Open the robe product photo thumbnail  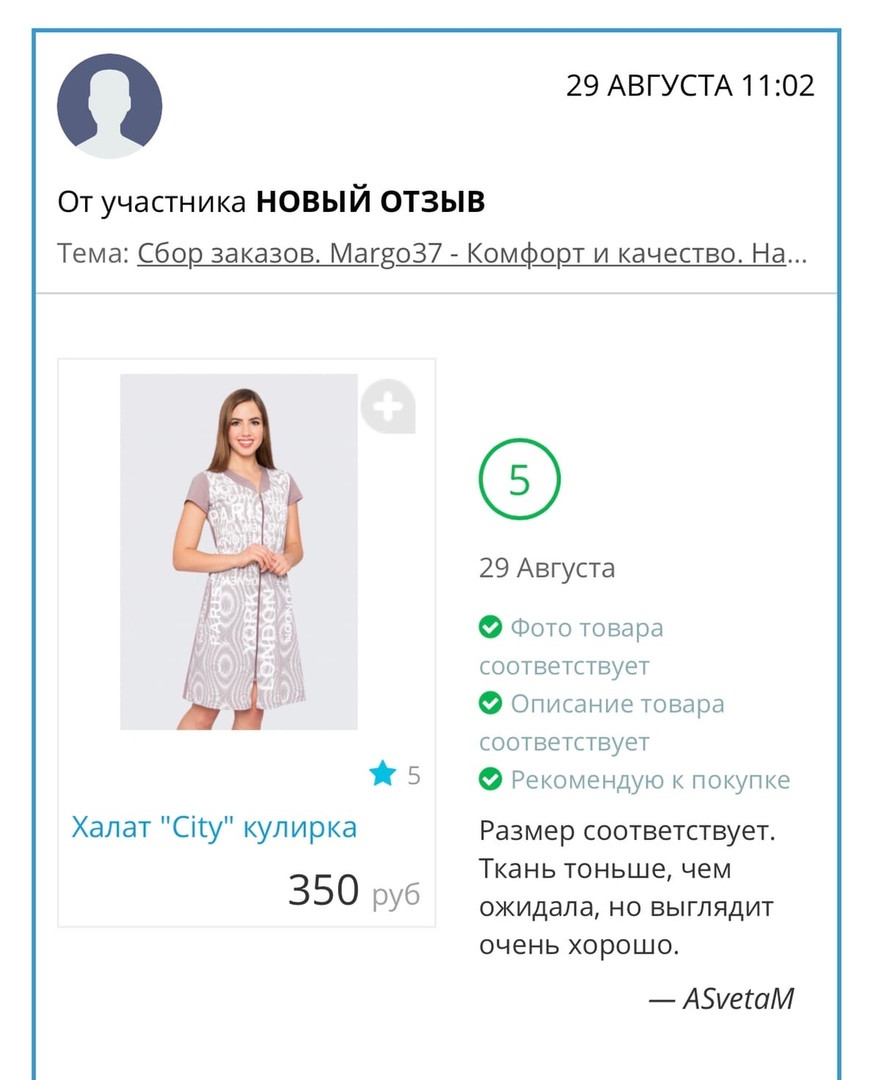[x=238, y=552]
